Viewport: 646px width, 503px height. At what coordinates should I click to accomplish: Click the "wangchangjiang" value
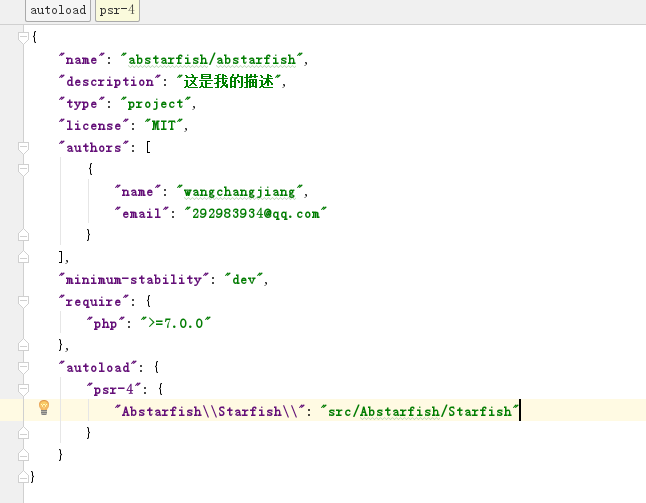pos(239,192)
